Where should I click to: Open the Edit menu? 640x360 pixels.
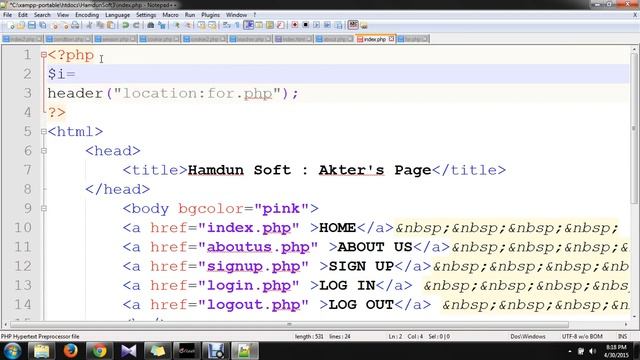(23, 15)
